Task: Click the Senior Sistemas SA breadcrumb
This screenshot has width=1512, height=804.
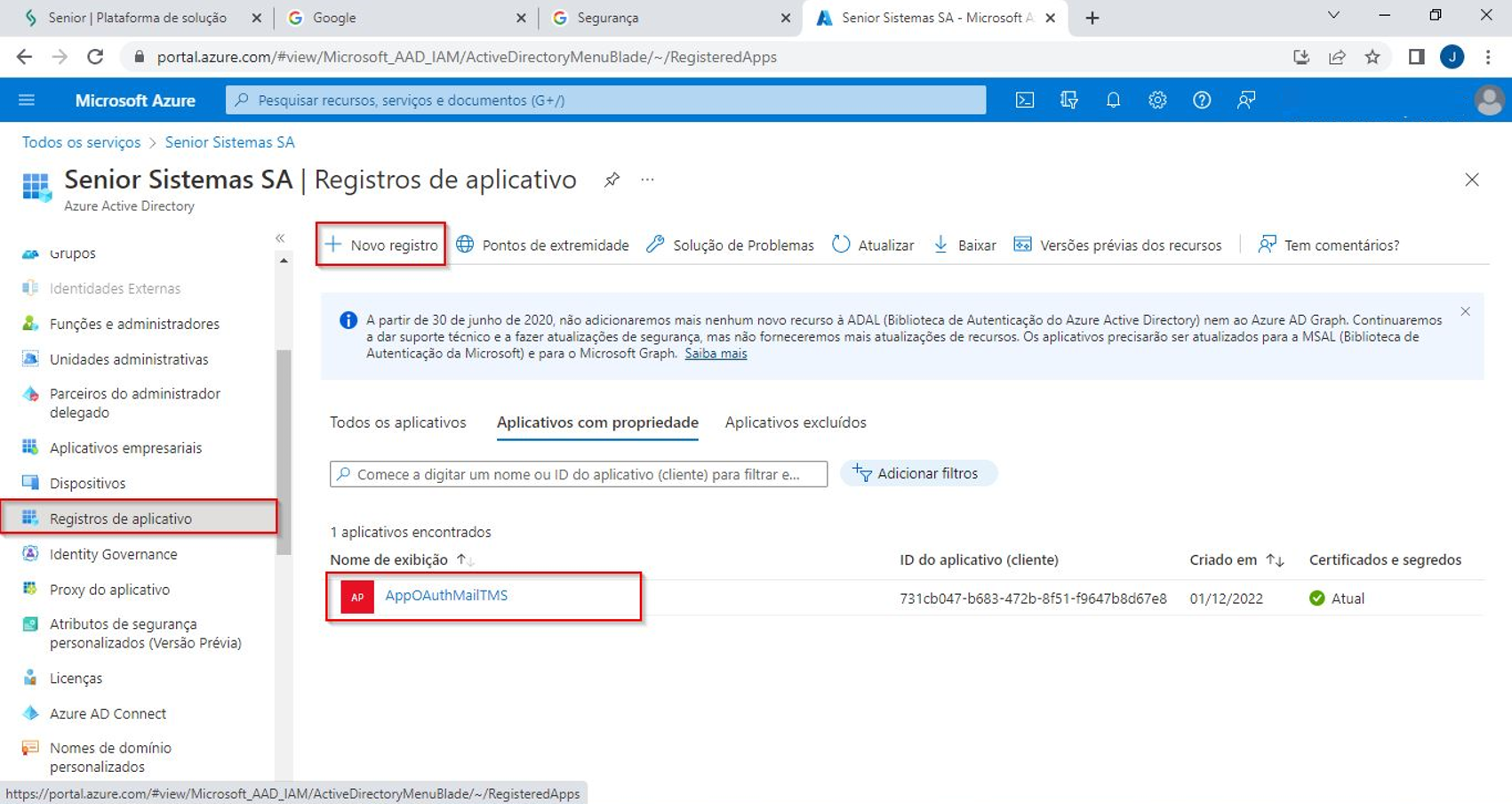Action: point(229,142)
